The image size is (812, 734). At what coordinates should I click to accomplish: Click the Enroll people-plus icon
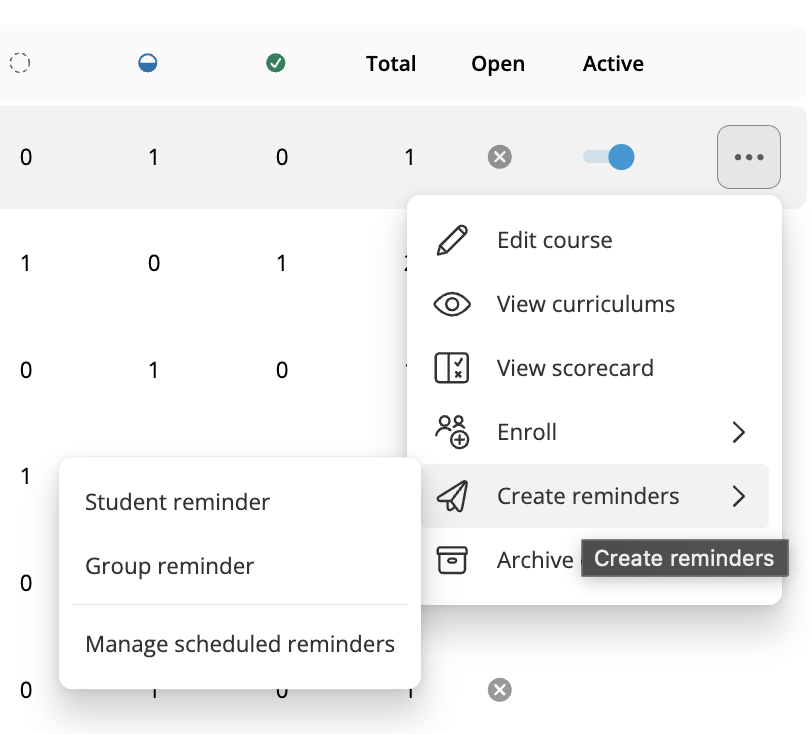[x=452, y=432]
